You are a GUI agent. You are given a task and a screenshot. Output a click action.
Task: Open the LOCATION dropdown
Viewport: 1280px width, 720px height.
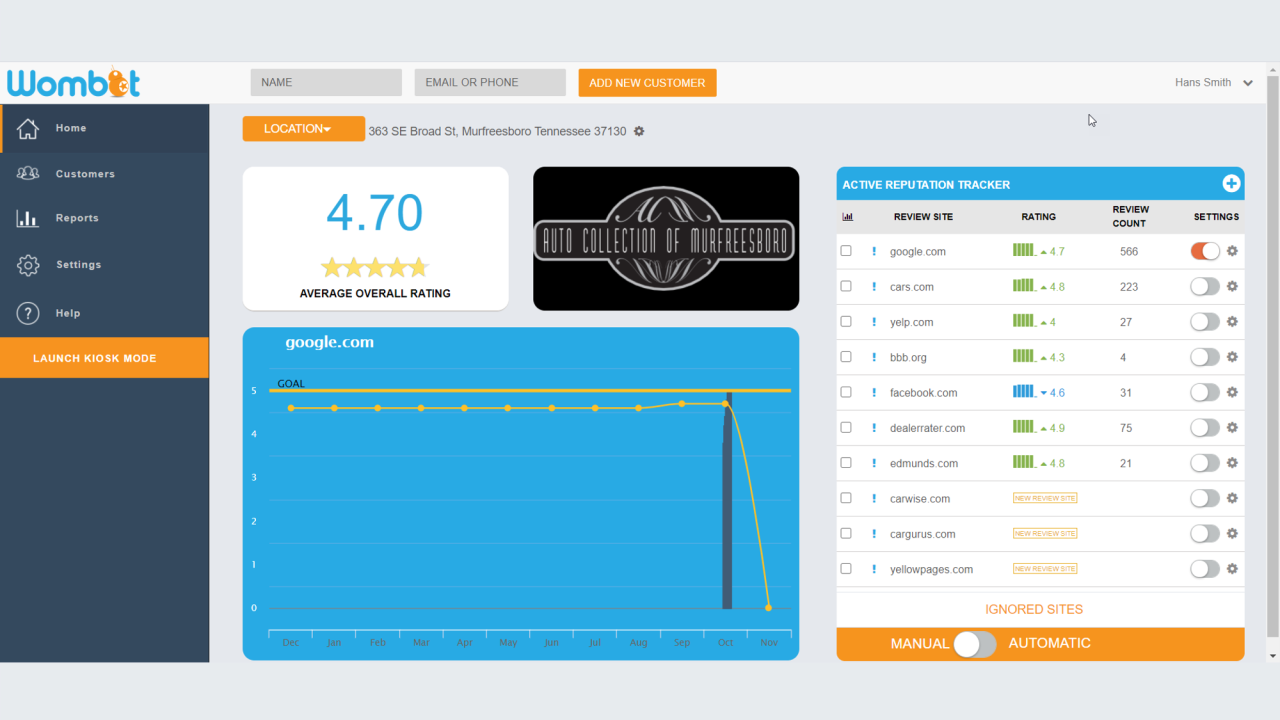303,129
